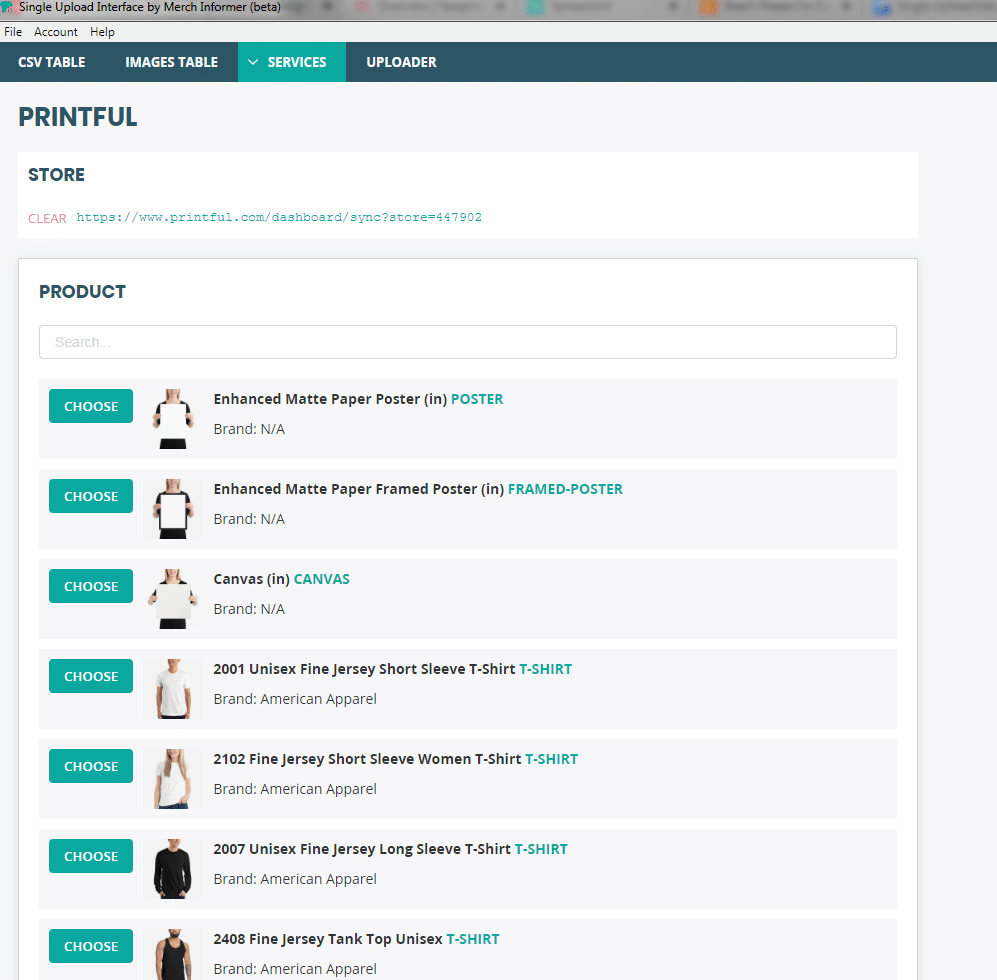Click the STORE section heading

[56, 175]
